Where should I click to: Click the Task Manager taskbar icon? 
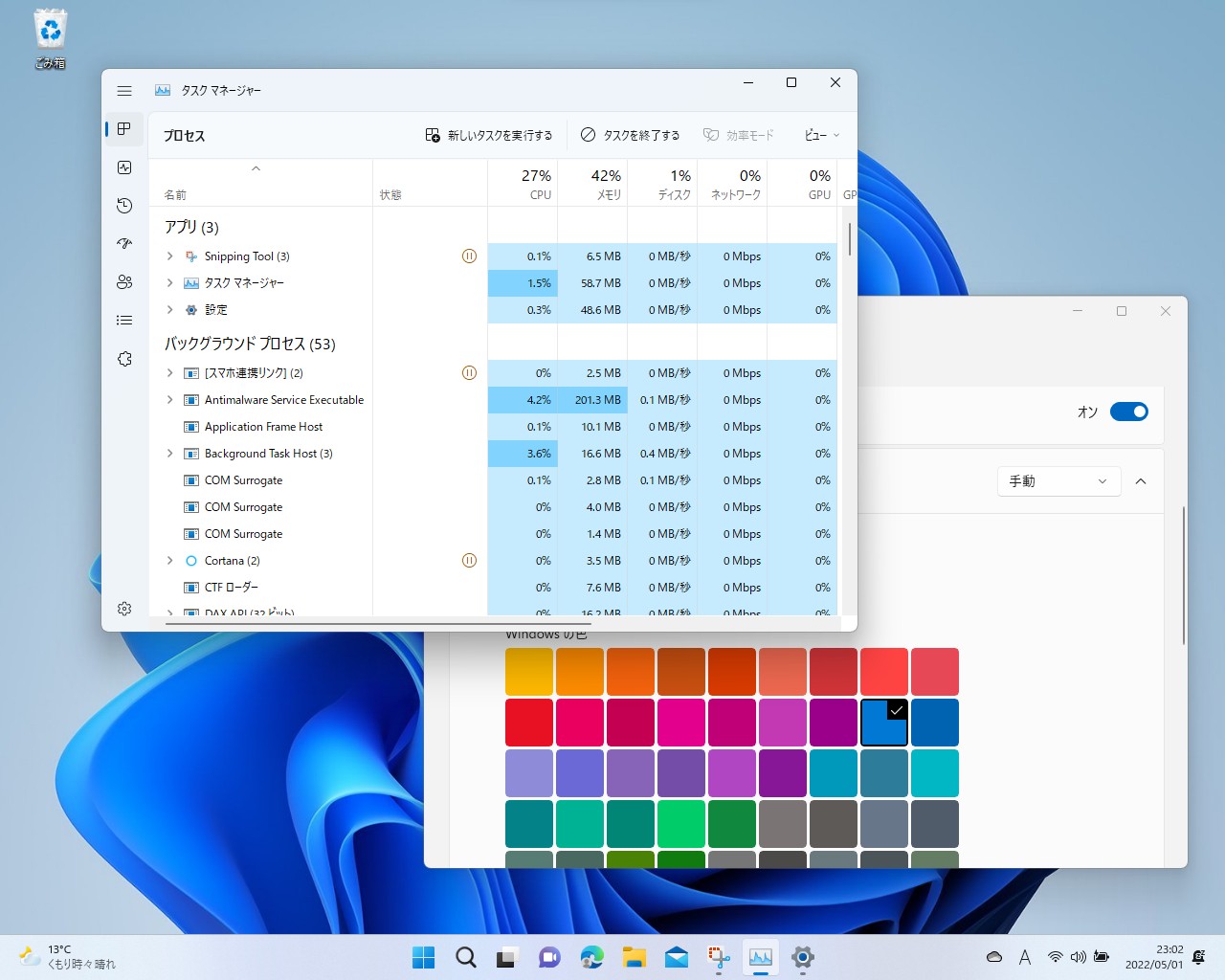coord(761,957)
